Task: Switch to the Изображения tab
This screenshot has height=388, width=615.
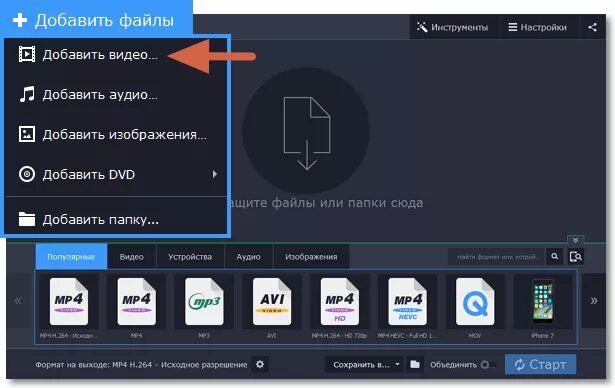Action: pos(311,257)
